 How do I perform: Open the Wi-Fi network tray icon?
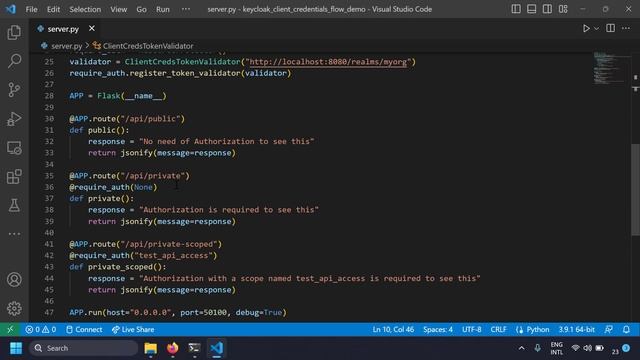tap(576, 348)
